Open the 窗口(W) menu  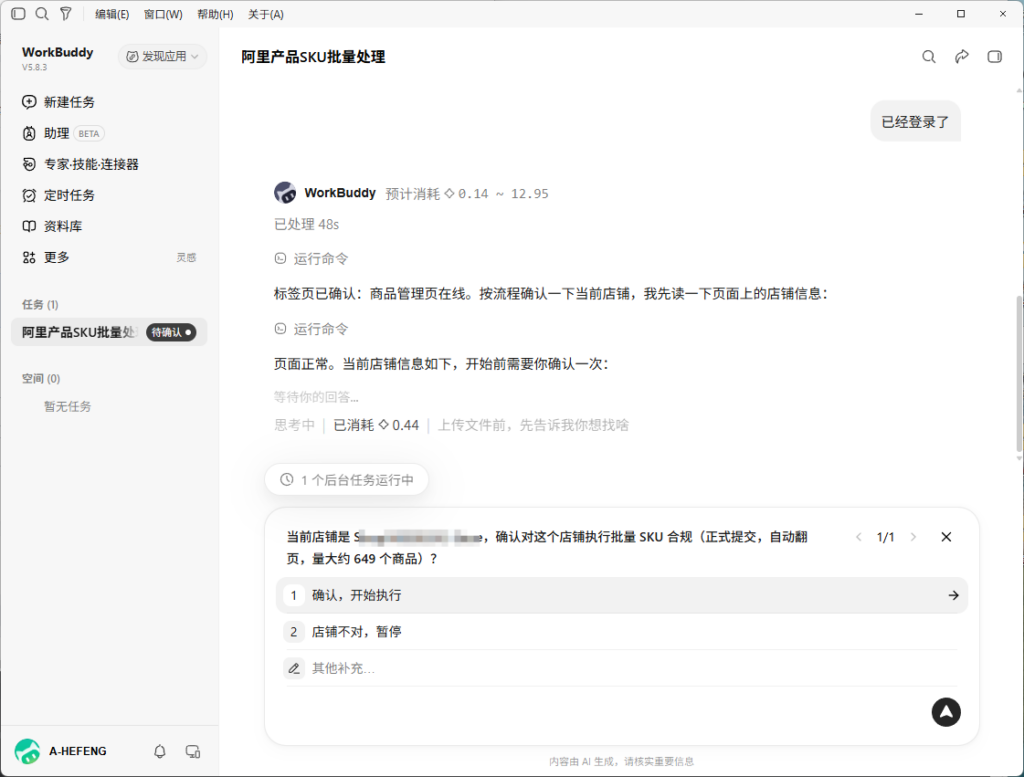click(x=163, y=14)
